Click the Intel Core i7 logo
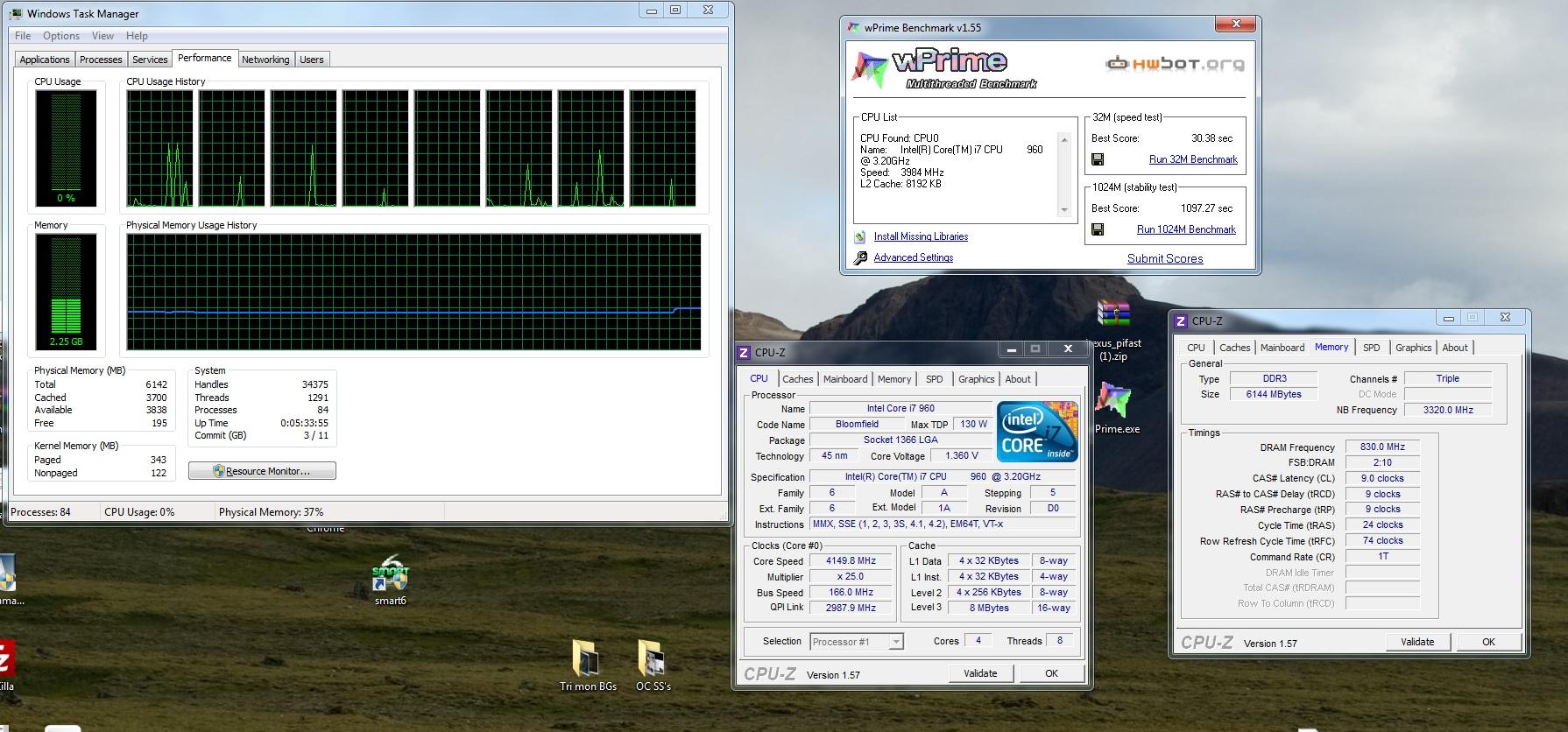The height and width of the screenshot is (732, 1568). [1037, 431]
